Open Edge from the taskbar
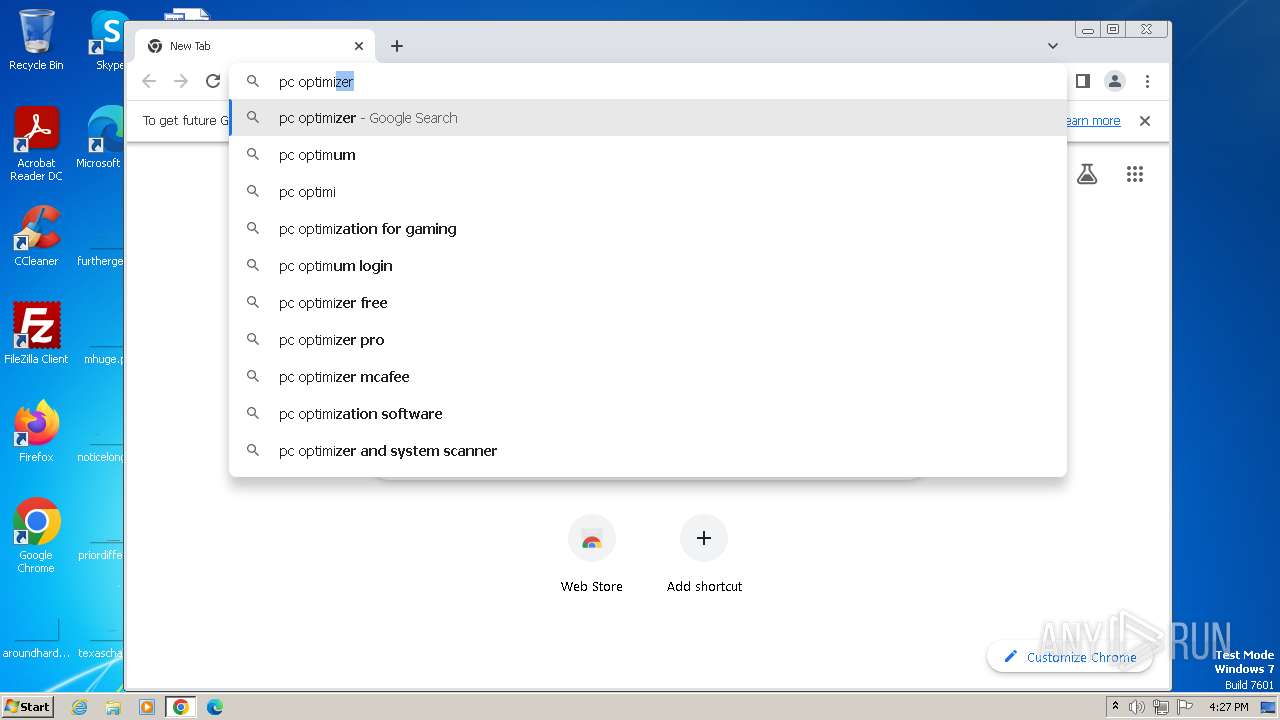 click(x=215, y=707)
